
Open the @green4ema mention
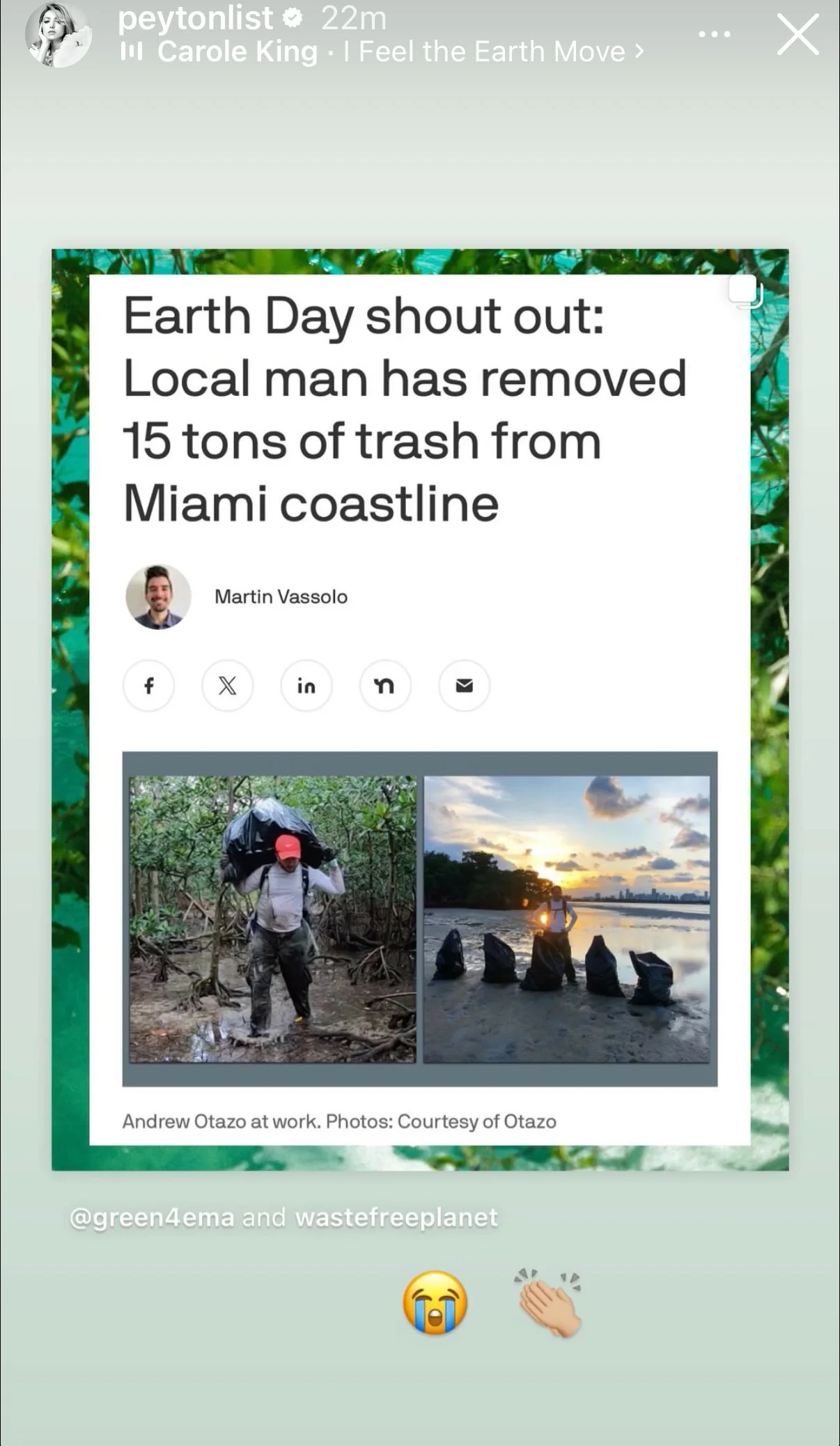click(152, 1217)
